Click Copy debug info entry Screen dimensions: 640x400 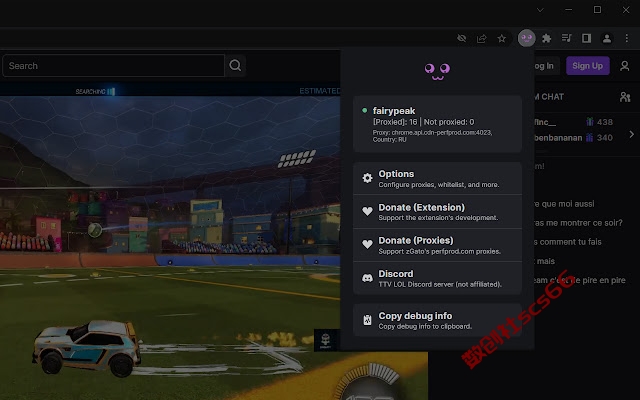coord(437,320)
